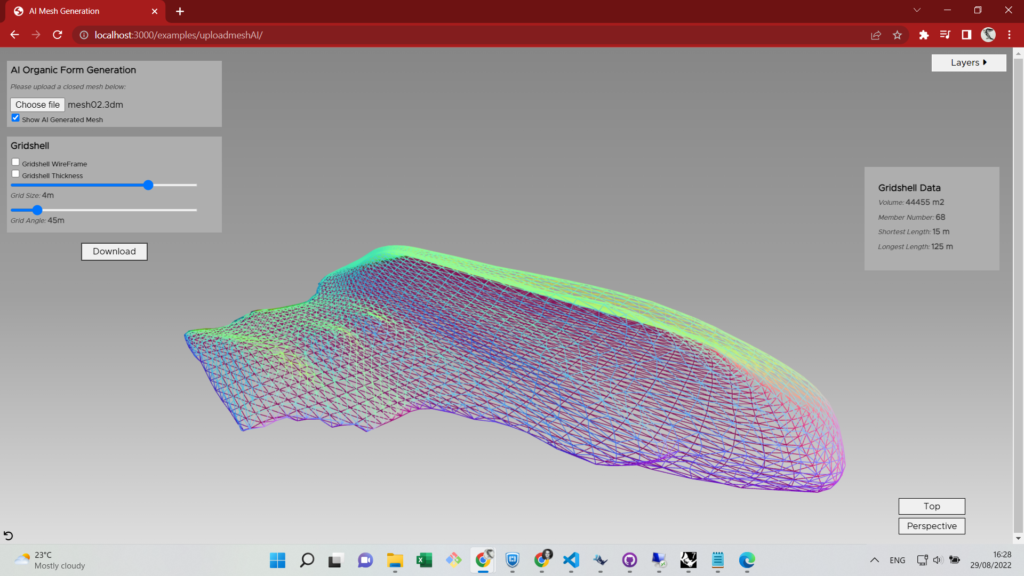Enable the Gridshell WireFrame checkbox
The height and width of the screenshot is (576, 1024).
point(16,162)
